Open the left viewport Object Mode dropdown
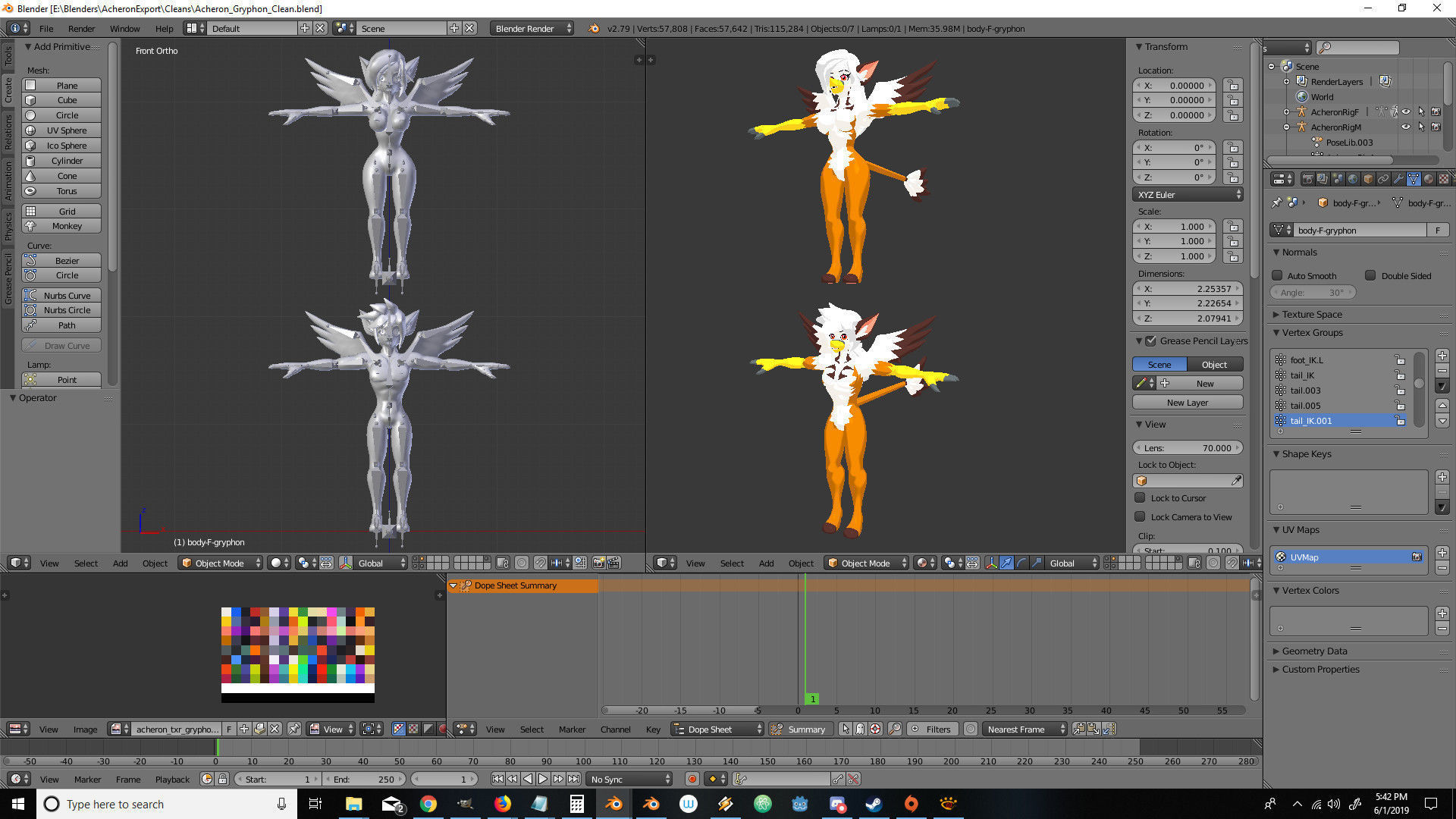 coord(221,563)
